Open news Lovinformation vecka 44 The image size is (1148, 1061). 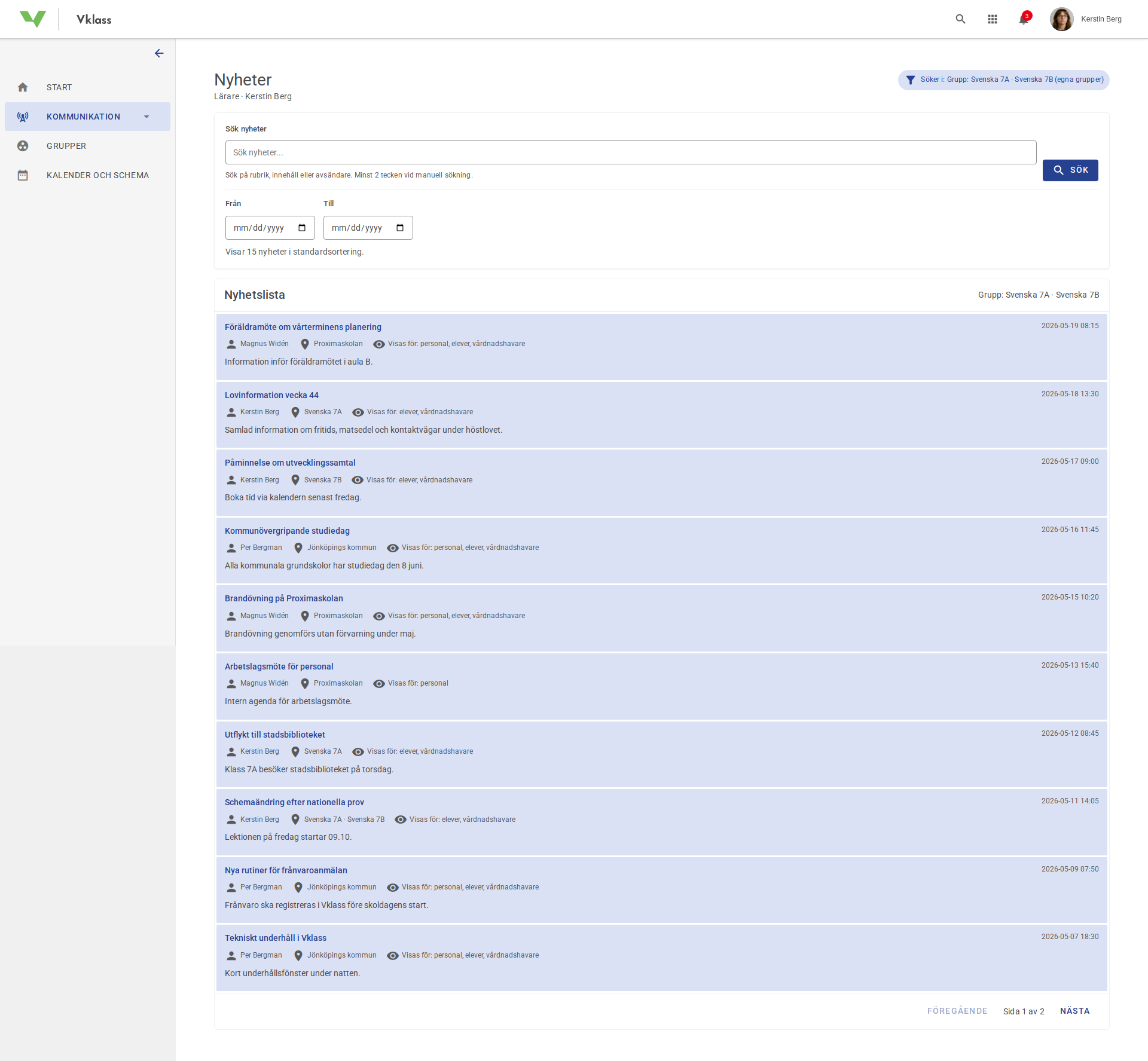(271, 395)
